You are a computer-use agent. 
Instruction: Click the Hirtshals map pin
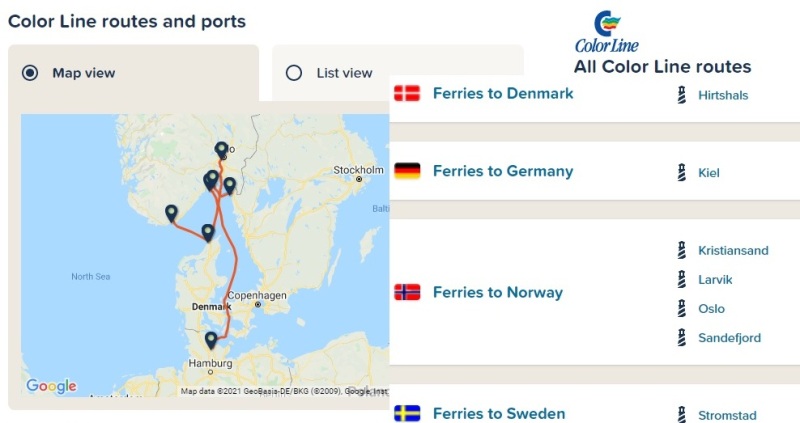point(208,233)
